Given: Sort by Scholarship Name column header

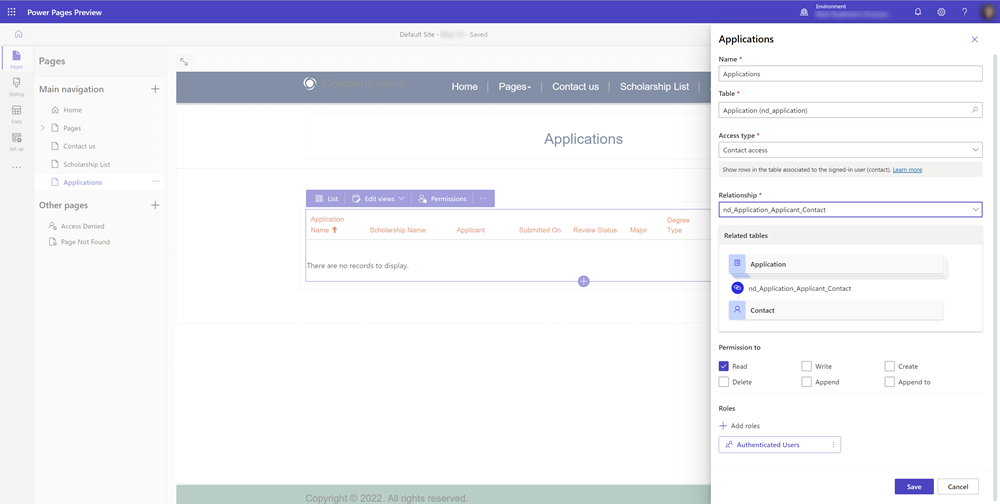Looking at the screenshot, I should 397,230.
